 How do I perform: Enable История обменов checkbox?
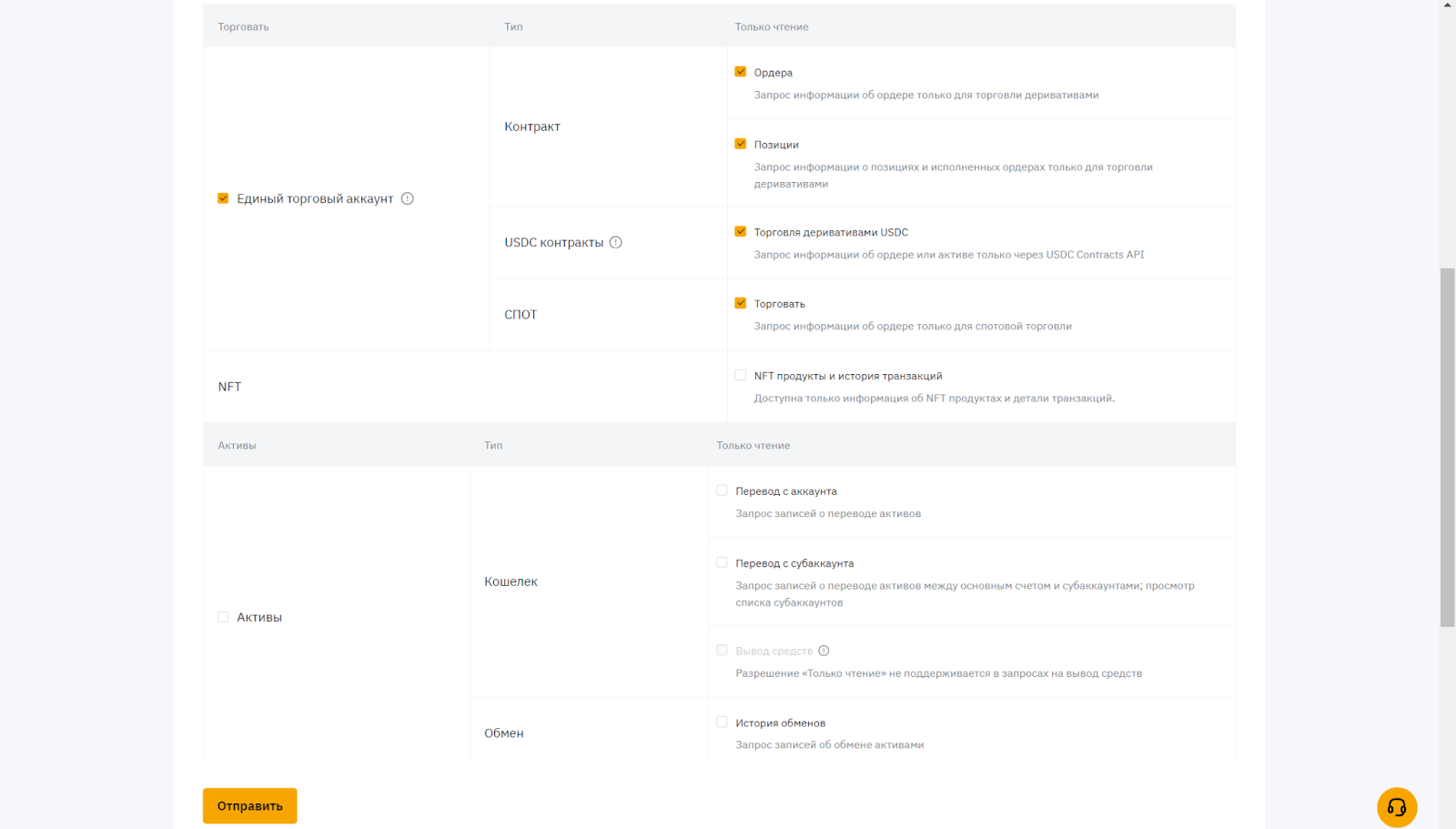(722, 722)
